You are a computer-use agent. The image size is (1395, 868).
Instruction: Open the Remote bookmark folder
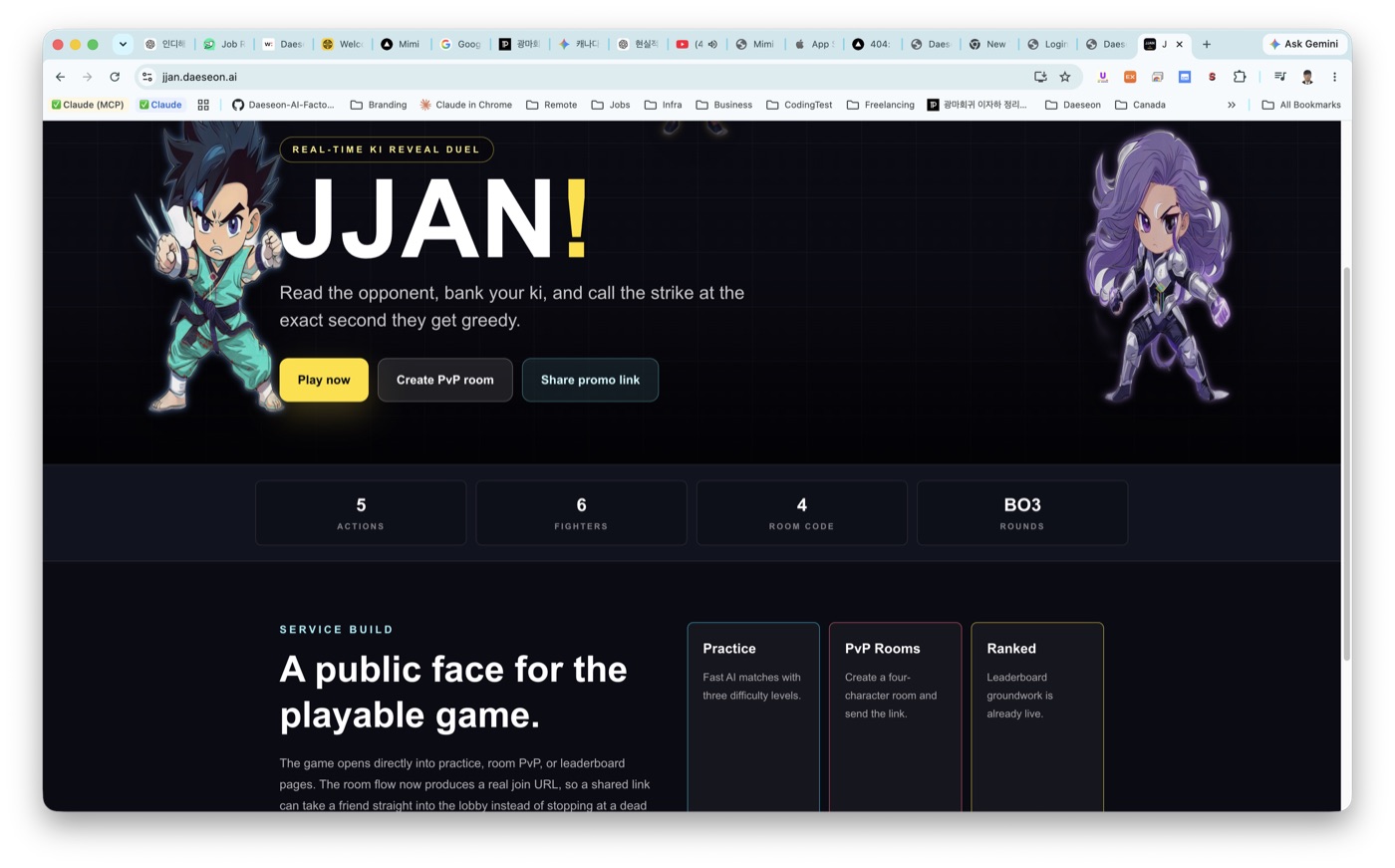[x=551, y=105]
